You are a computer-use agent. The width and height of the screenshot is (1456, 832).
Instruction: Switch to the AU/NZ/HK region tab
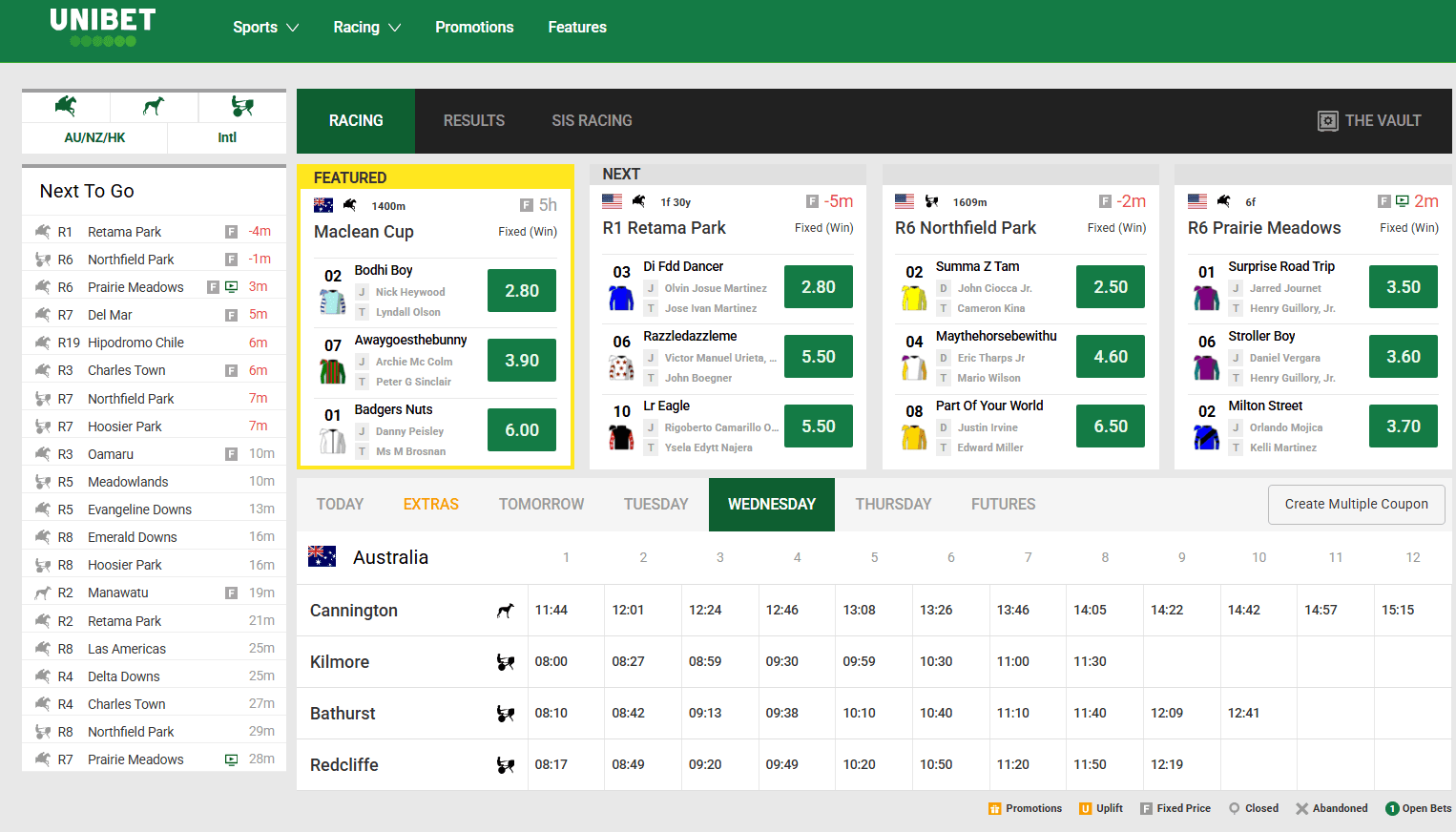(94, 137)
